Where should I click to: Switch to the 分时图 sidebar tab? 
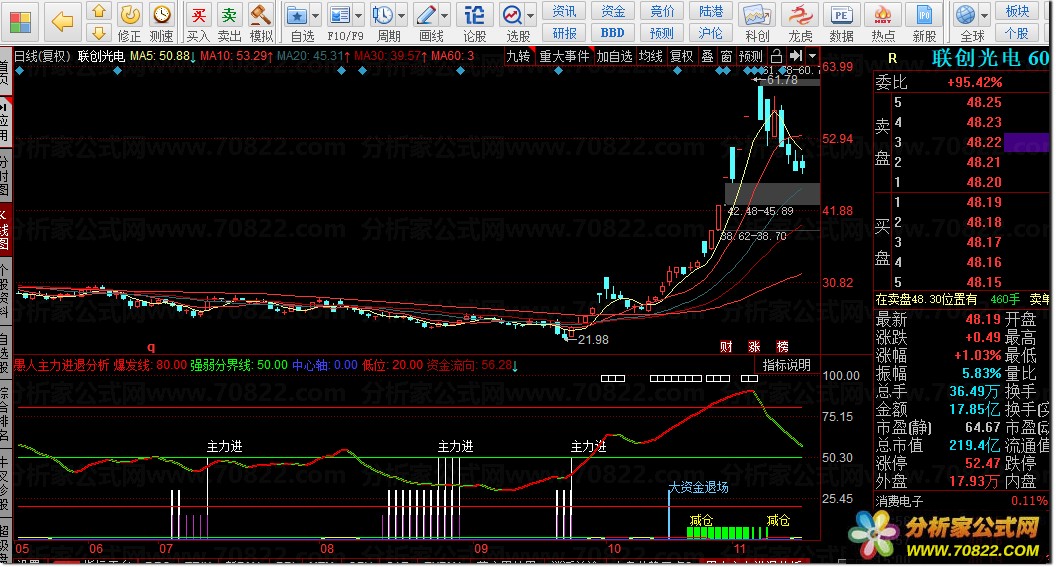5,176
